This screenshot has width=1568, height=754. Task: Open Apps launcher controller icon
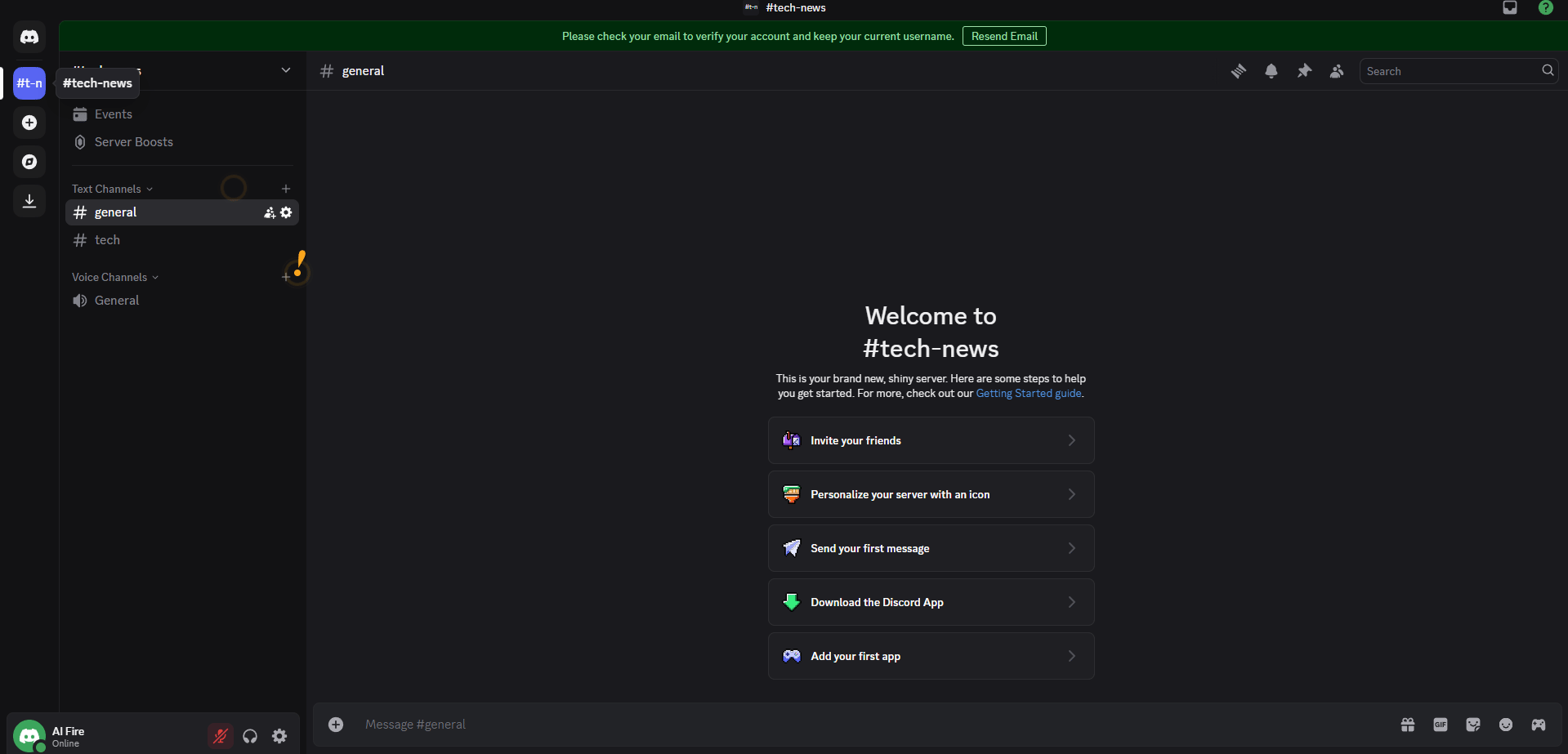(x=1539, y=725)
